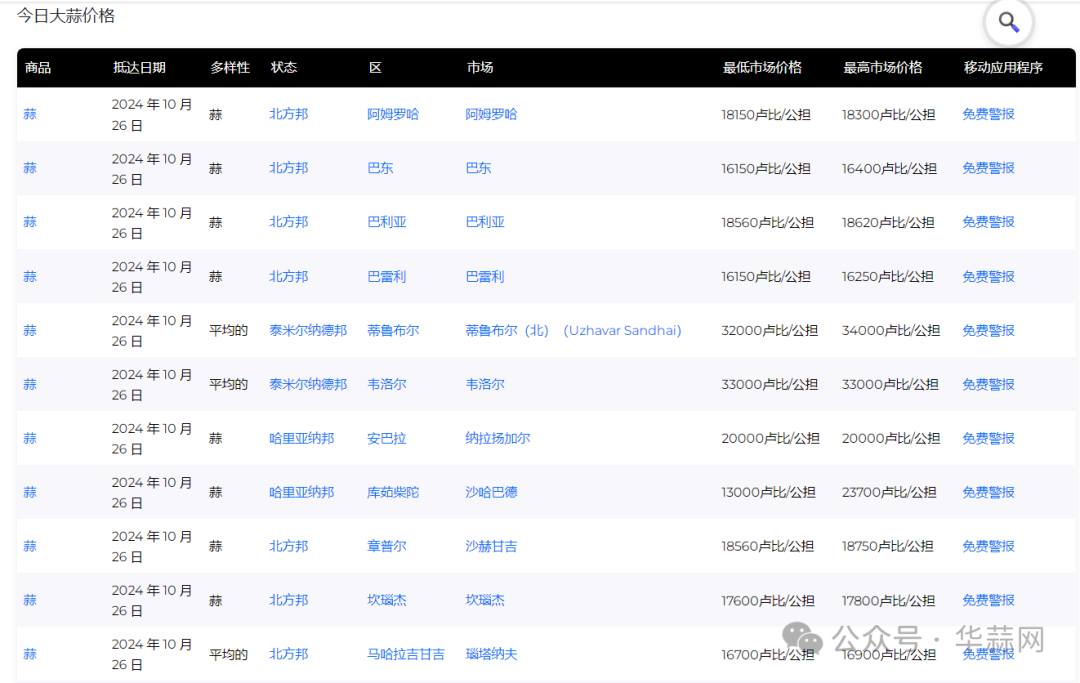Open 章普尔 district link
Viewport: 1080px width, 683px height.
(x=386, y=546)
